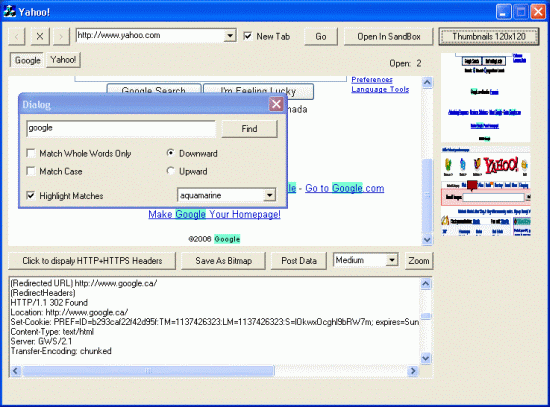
Task: Open the aquamarine highlight color dropdown
Action: [x=269, y=195]
